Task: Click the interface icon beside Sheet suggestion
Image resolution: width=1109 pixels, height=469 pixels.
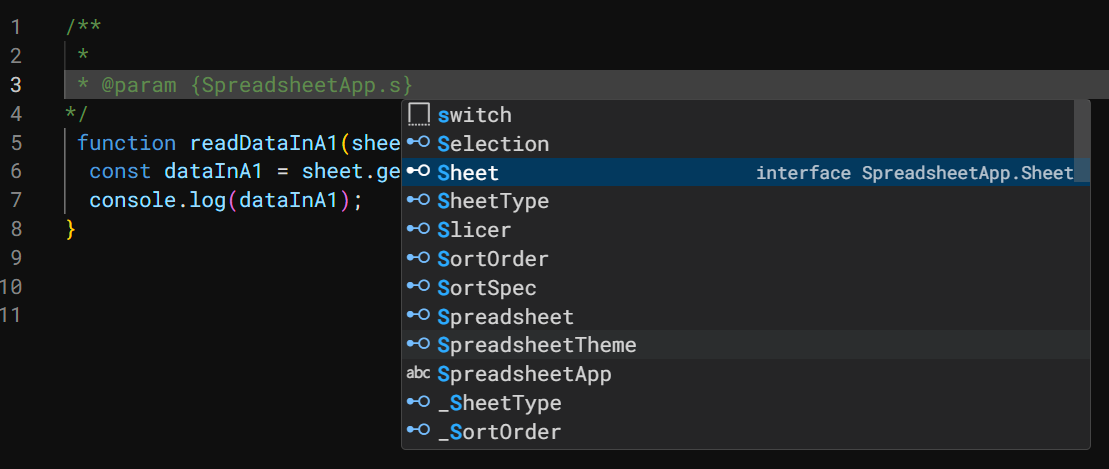Action: (419, 173)
